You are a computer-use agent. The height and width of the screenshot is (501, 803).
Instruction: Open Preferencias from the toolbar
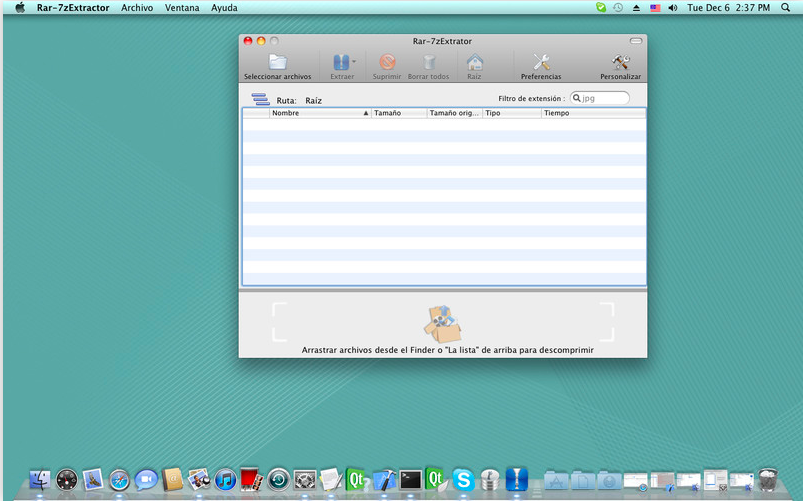[x=541, y=62]
